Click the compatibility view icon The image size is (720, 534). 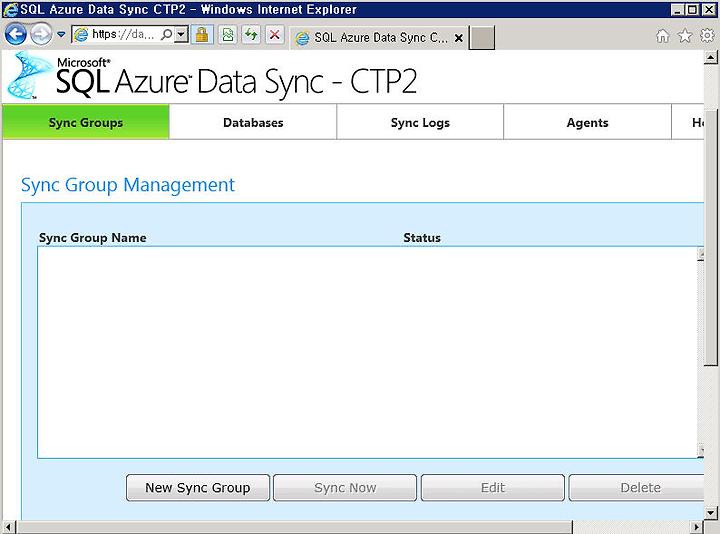click(228, 35)
